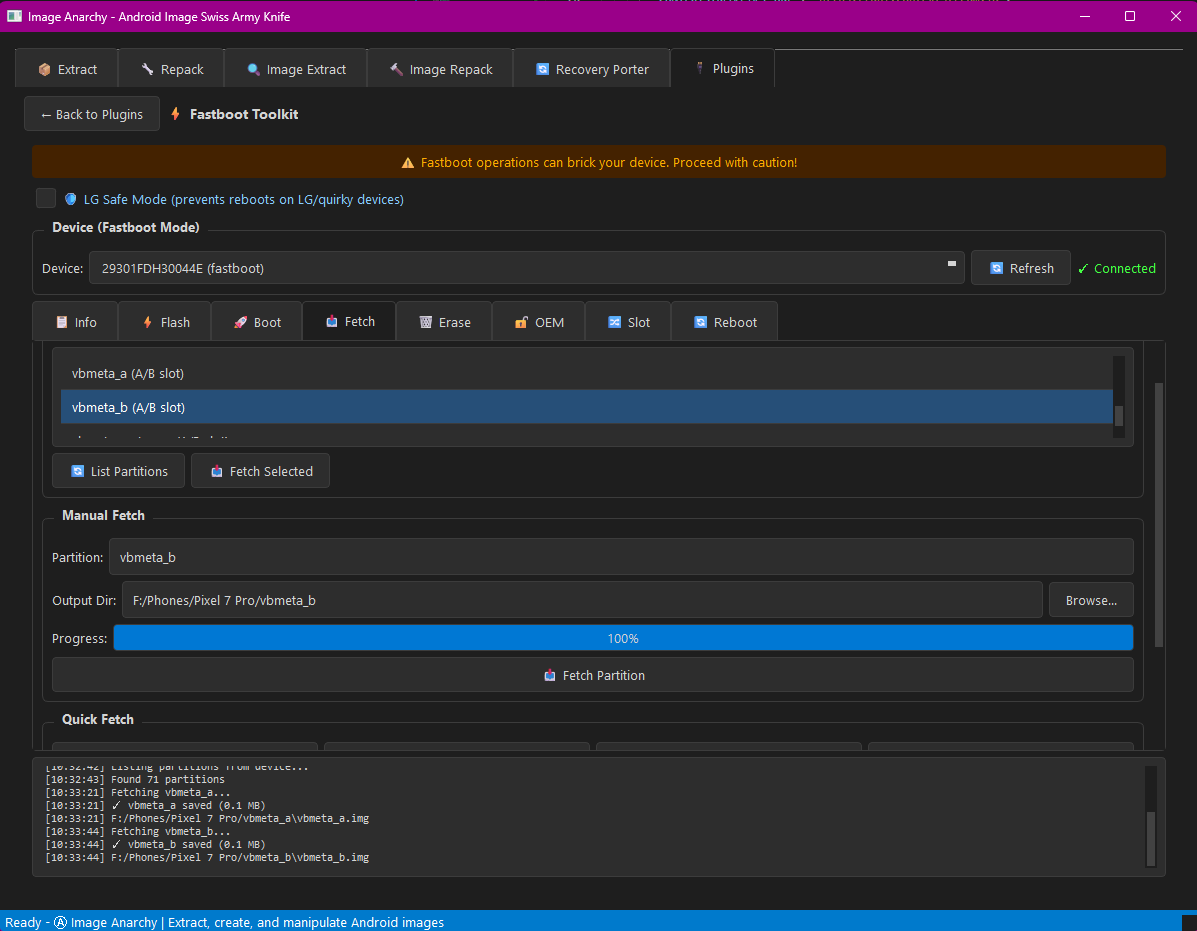Switch to the Recovery Porter tab
This screenshot has height=931, width=1197.
pos(591,70)
